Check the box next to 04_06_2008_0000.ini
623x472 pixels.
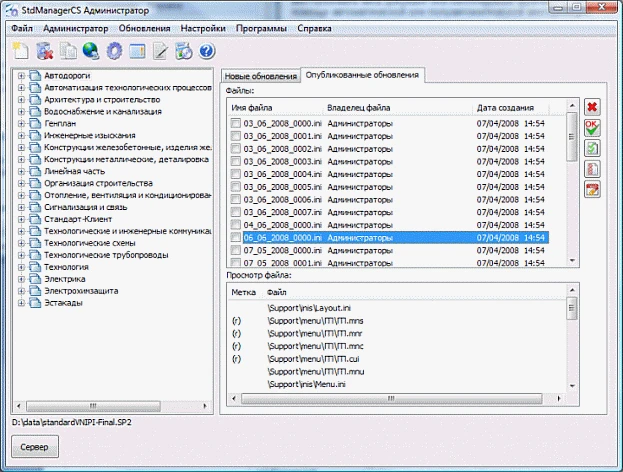coord(236,224)
